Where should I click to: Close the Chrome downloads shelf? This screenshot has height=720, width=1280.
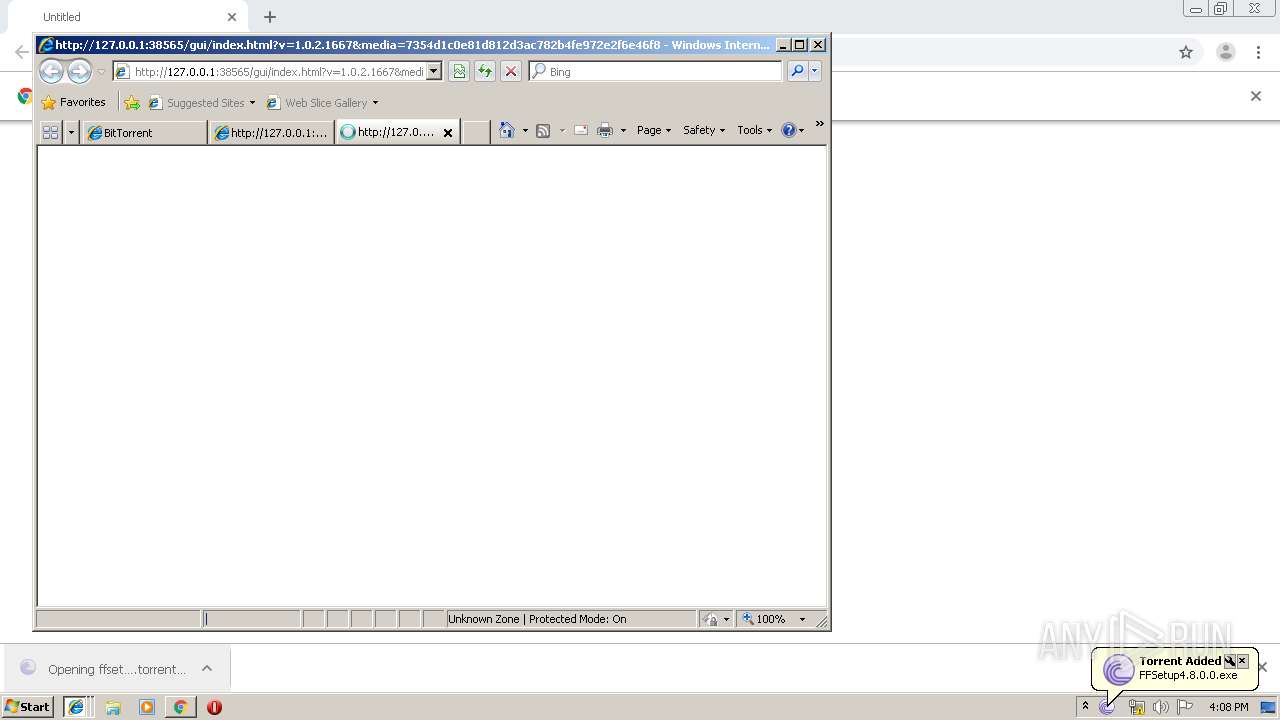[1263, 667]
